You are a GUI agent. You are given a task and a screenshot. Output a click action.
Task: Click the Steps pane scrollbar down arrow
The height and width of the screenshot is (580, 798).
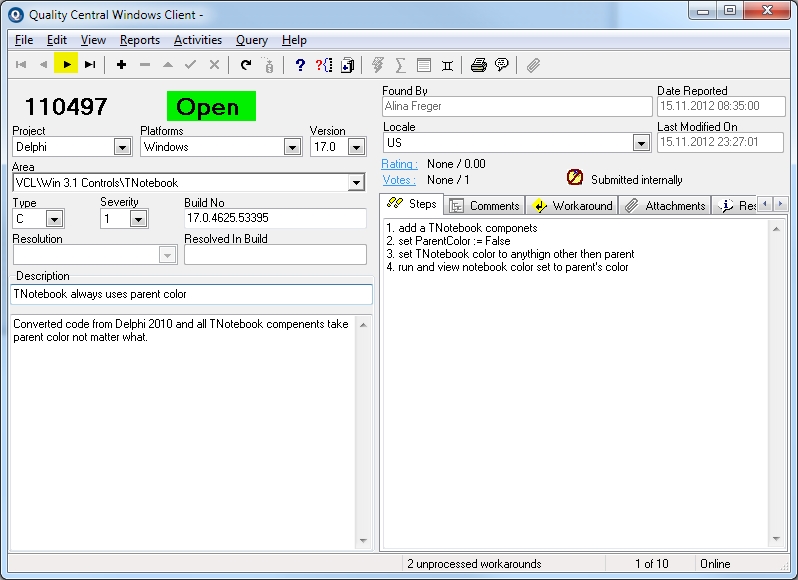click(x=776, y=538)
